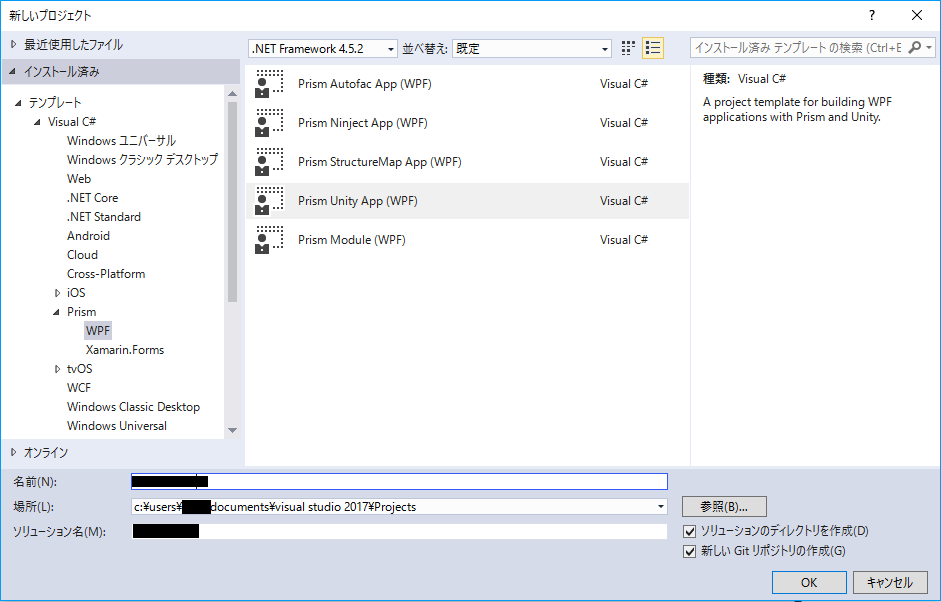
Task: Click the 名前 project name field
Action: (x=400, y=481)
